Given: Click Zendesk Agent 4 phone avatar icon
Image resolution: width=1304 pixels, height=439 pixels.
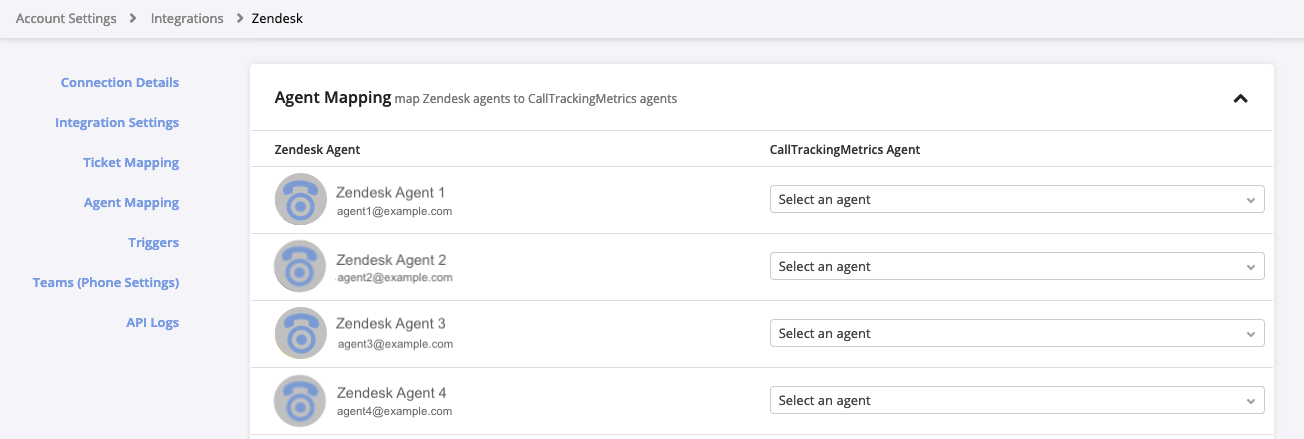Looking at the screenshot, I should point(300,400).
